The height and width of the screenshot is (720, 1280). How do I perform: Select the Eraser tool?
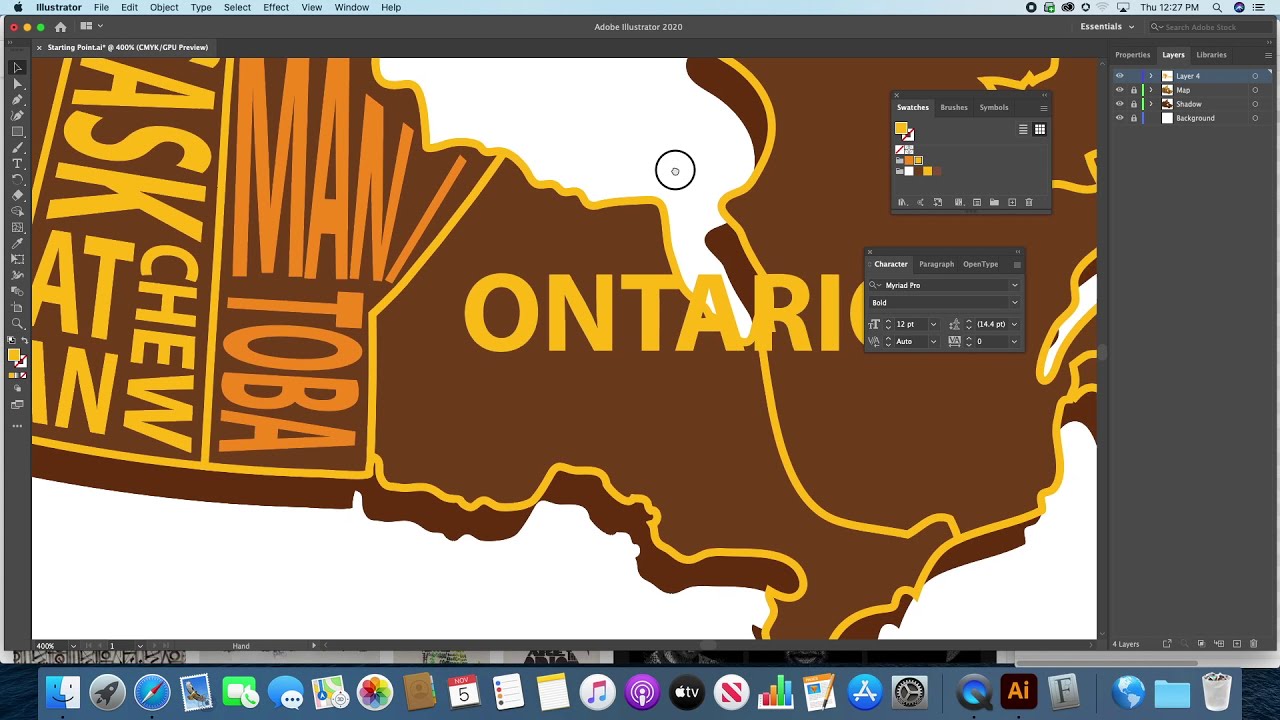[18, 196]
